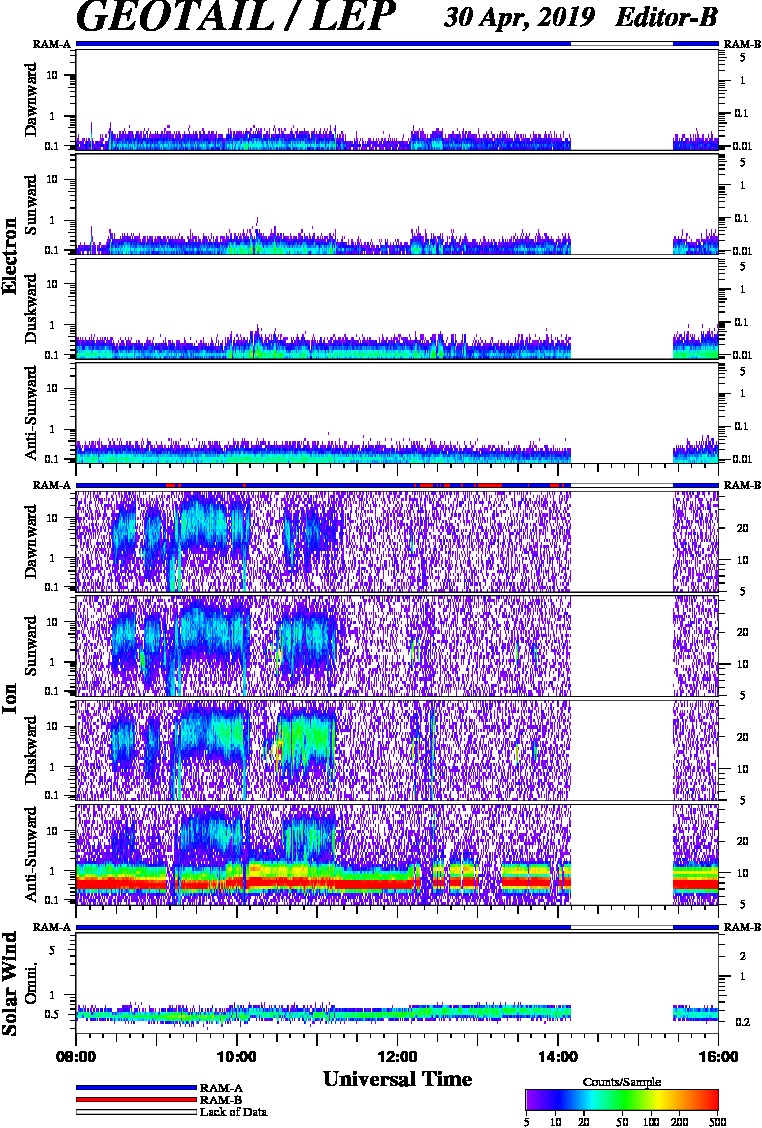Click the 12:00 time tick label
This screenshot has height=1128, width=762.
click(x=397, y=1057)
